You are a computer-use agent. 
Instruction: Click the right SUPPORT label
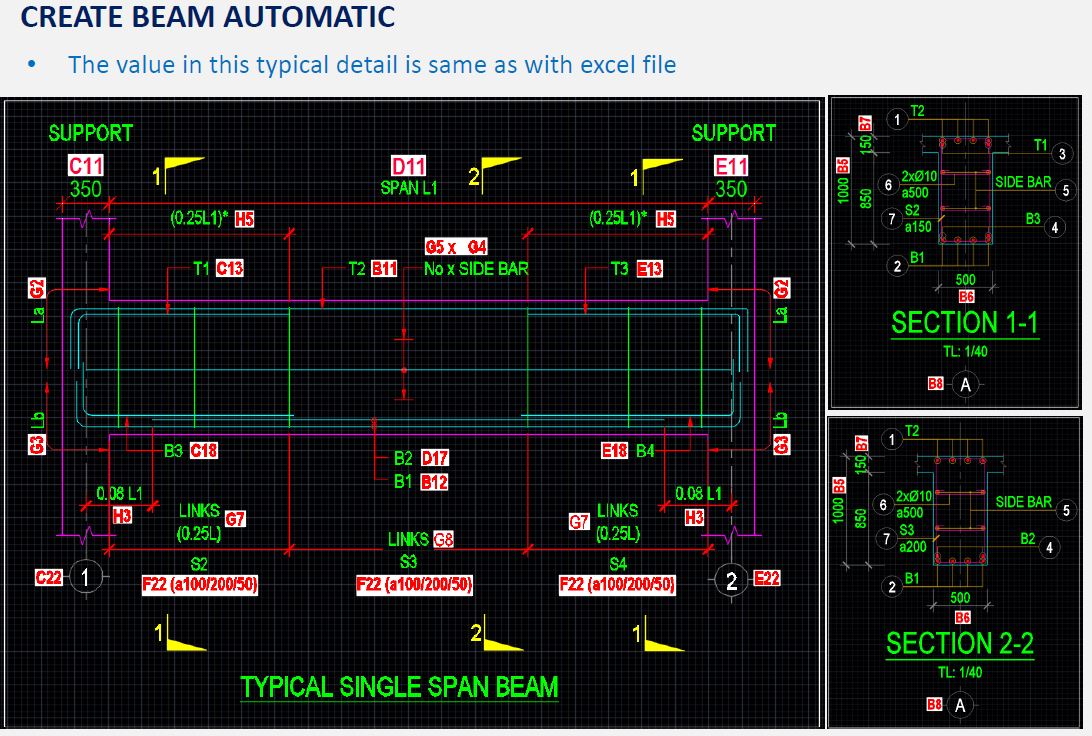733,133
